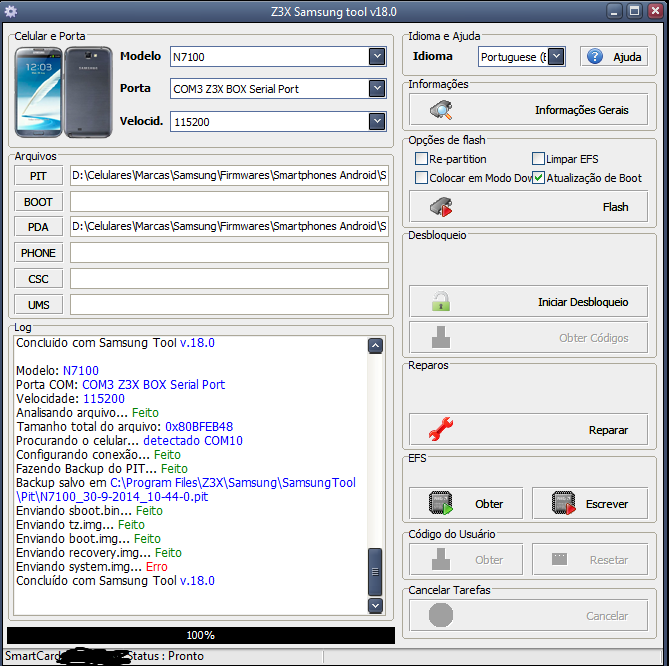Click the 100% progress bar
669x666 pixels.
point(201,635)
